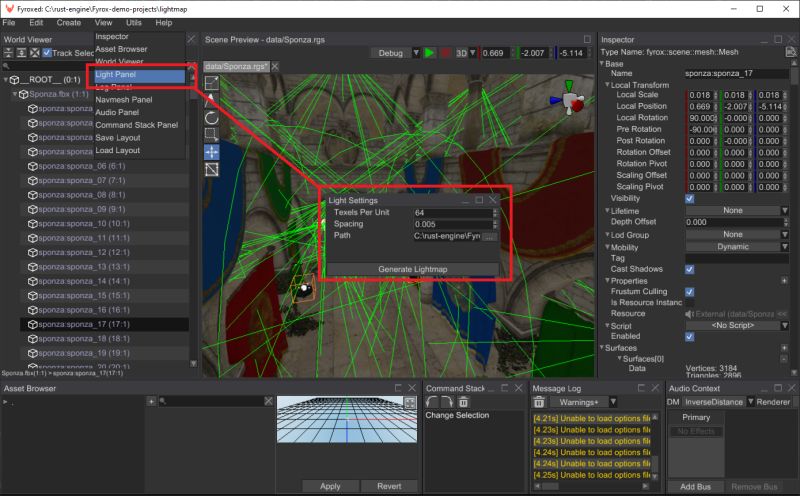Click the fit icon on asset preview

click(x=410, y=403)
